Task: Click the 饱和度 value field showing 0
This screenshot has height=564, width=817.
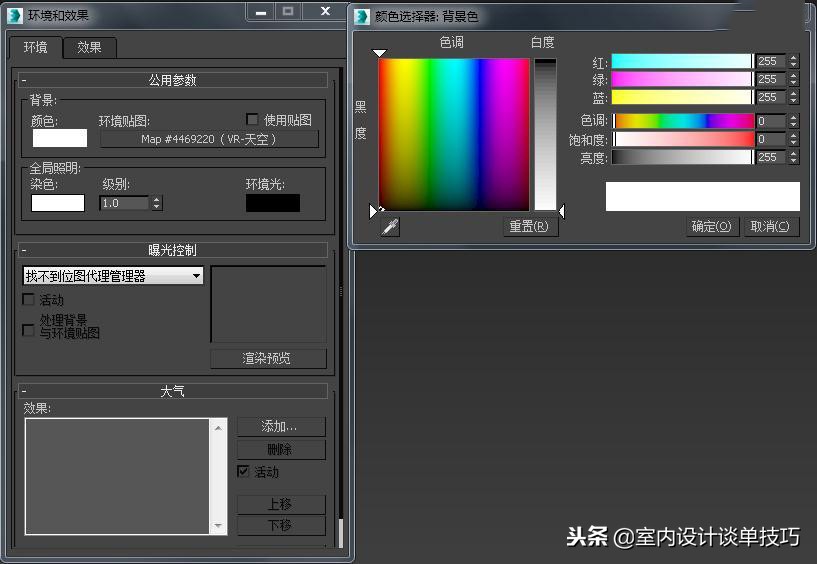Action: [771, 139]
